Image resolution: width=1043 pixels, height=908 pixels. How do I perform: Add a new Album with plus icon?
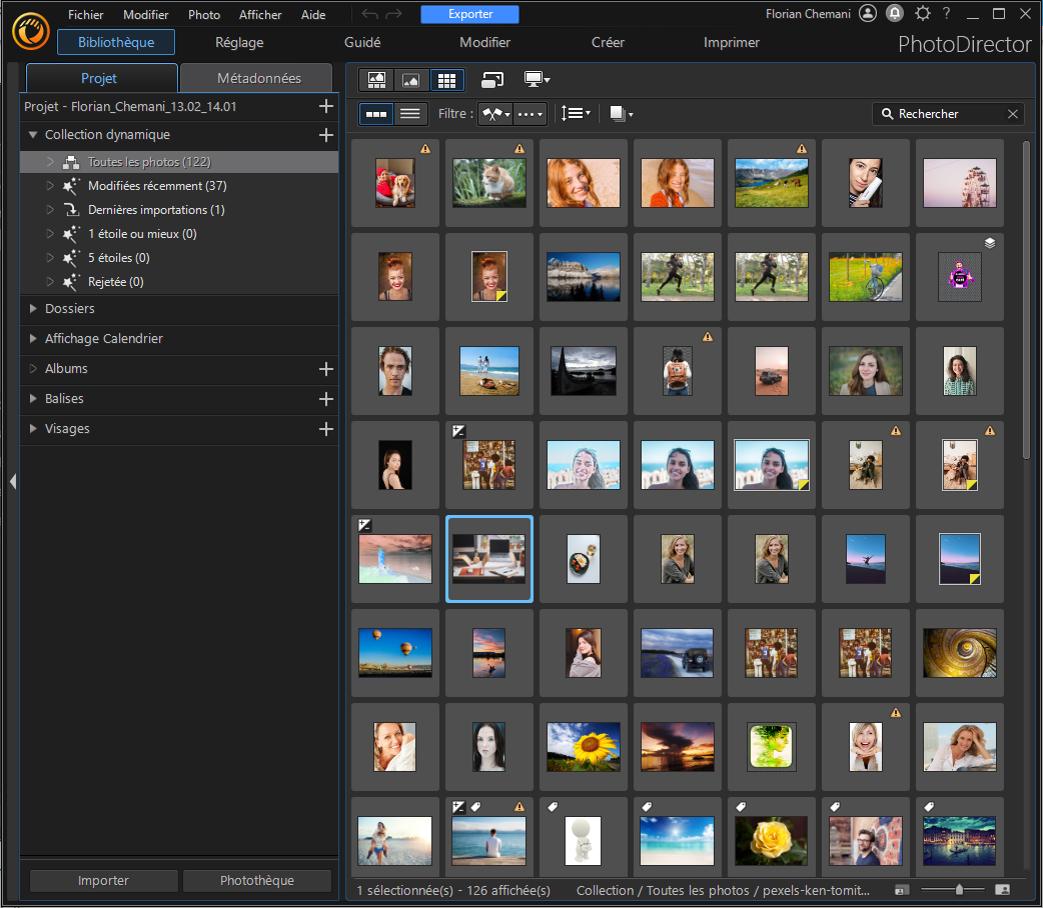(x=325, y=369)
